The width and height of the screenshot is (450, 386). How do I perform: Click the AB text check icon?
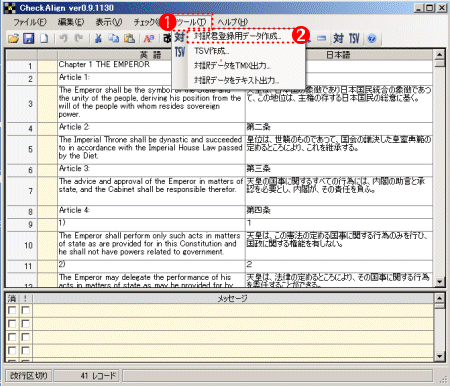tap(149, 39)
